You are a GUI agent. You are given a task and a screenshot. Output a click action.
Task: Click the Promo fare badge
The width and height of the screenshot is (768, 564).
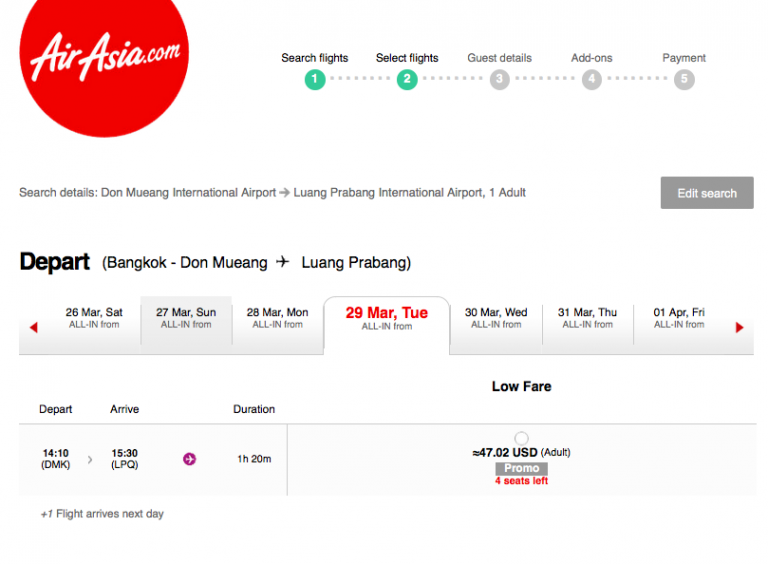522,468
